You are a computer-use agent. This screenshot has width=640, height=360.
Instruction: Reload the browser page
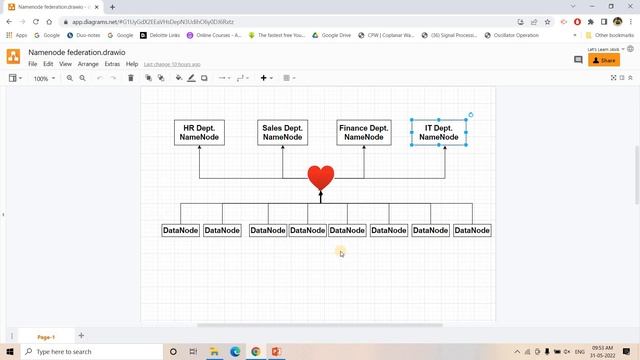pyautogui.click(x=36, y=22)
